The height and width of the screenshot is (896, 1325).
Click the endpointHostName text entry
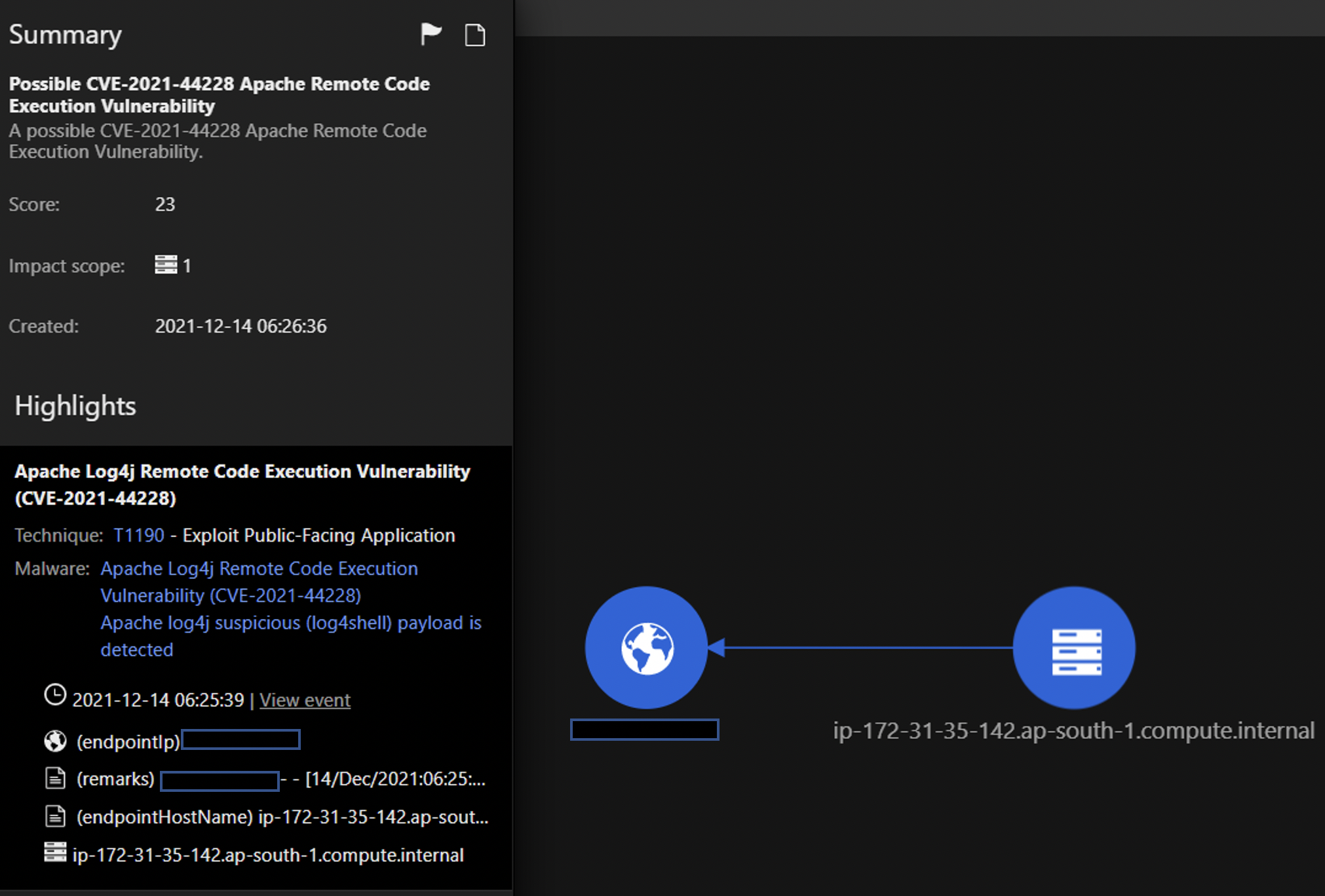click(x=282, y=817)
